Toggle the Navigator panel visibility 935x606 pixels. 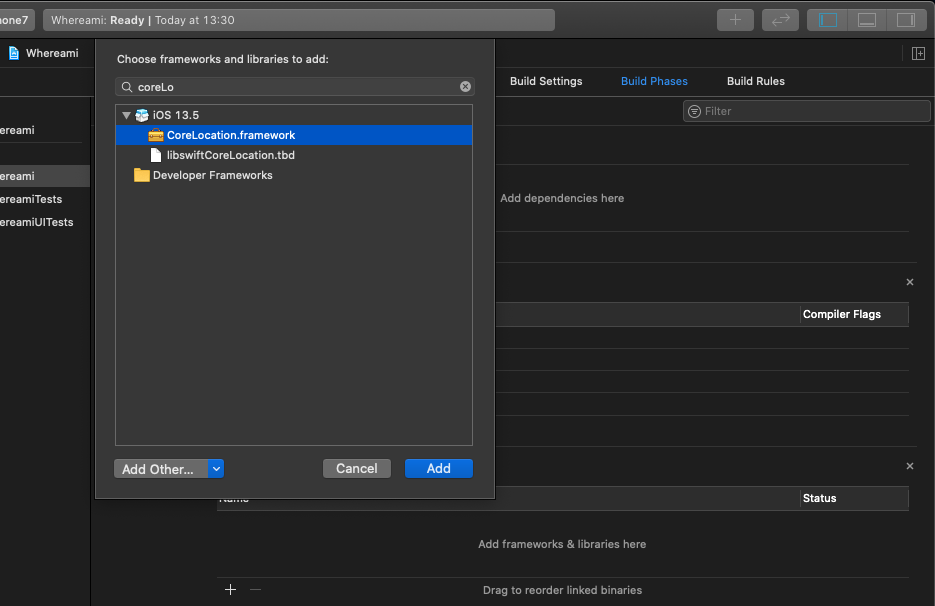click(x=828, y=20)
